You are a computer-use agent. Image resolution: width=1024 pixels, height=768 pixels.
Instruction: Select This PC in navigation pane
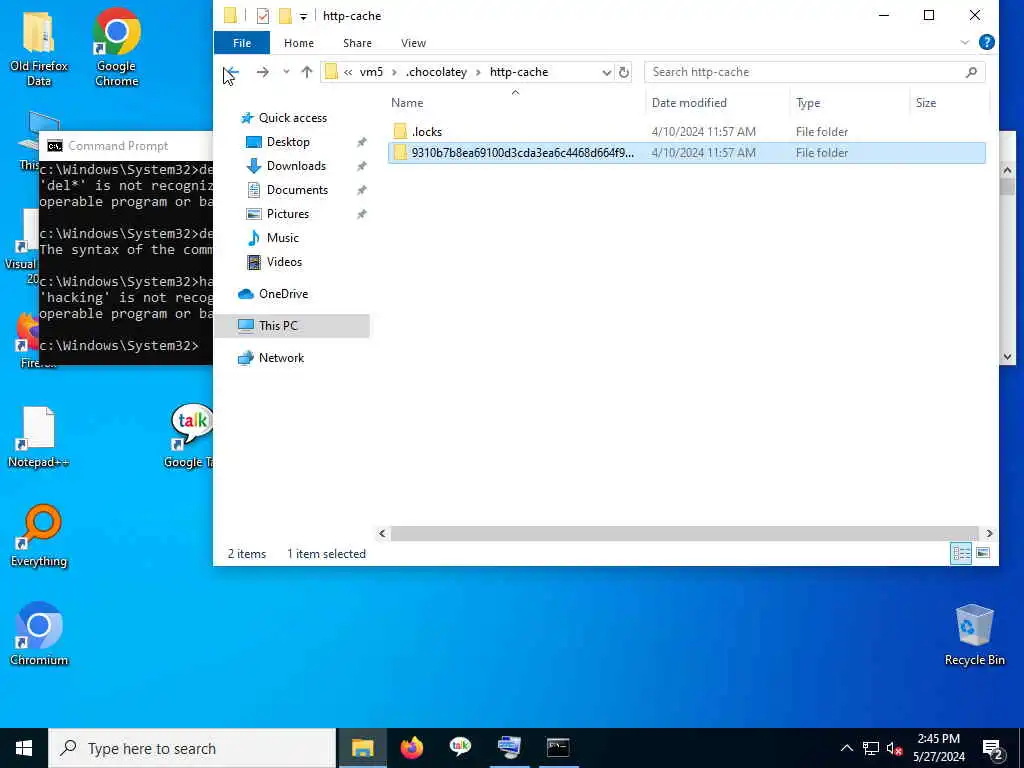pyautogui.click(x=278, y=326)
